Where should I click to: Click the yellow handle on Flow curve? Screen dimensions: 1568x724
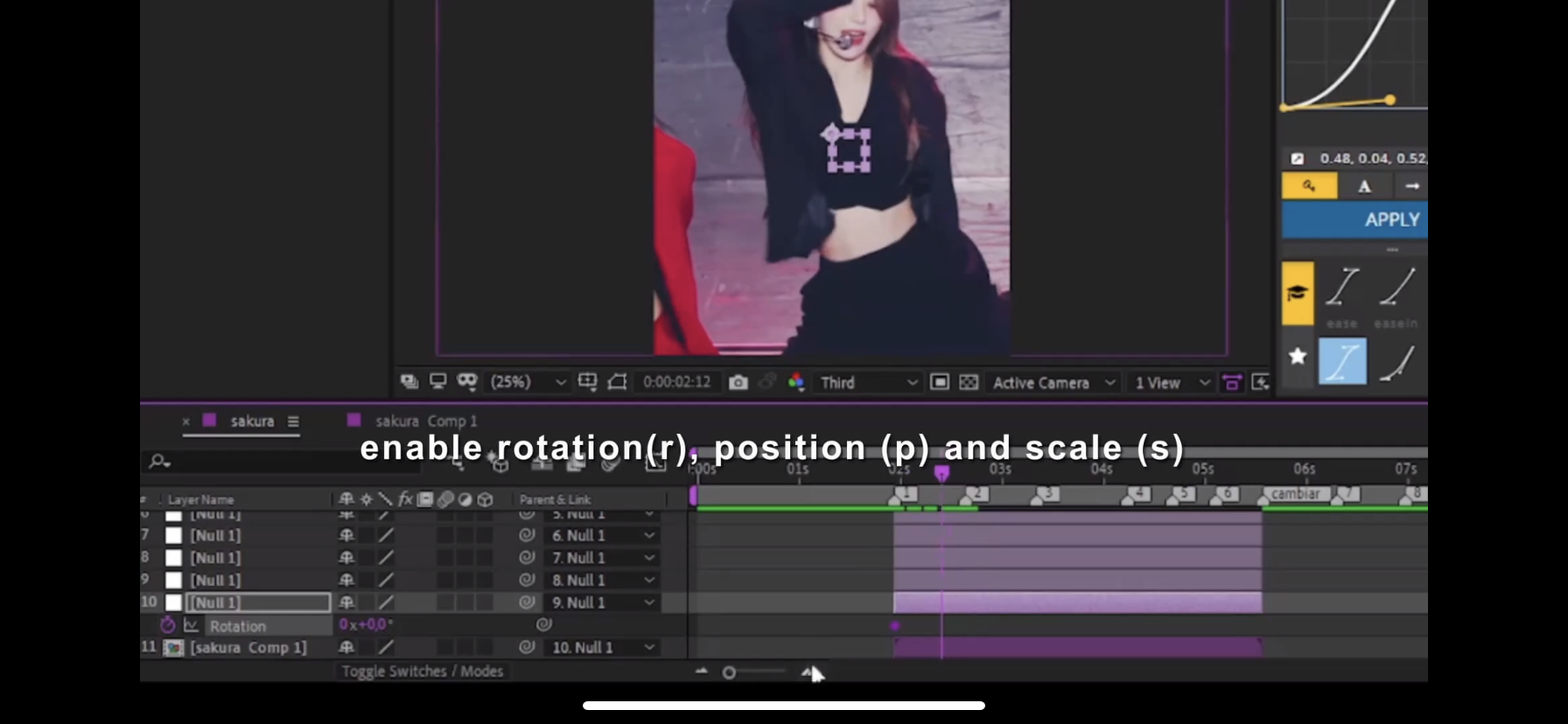[x=1389, y=100]
